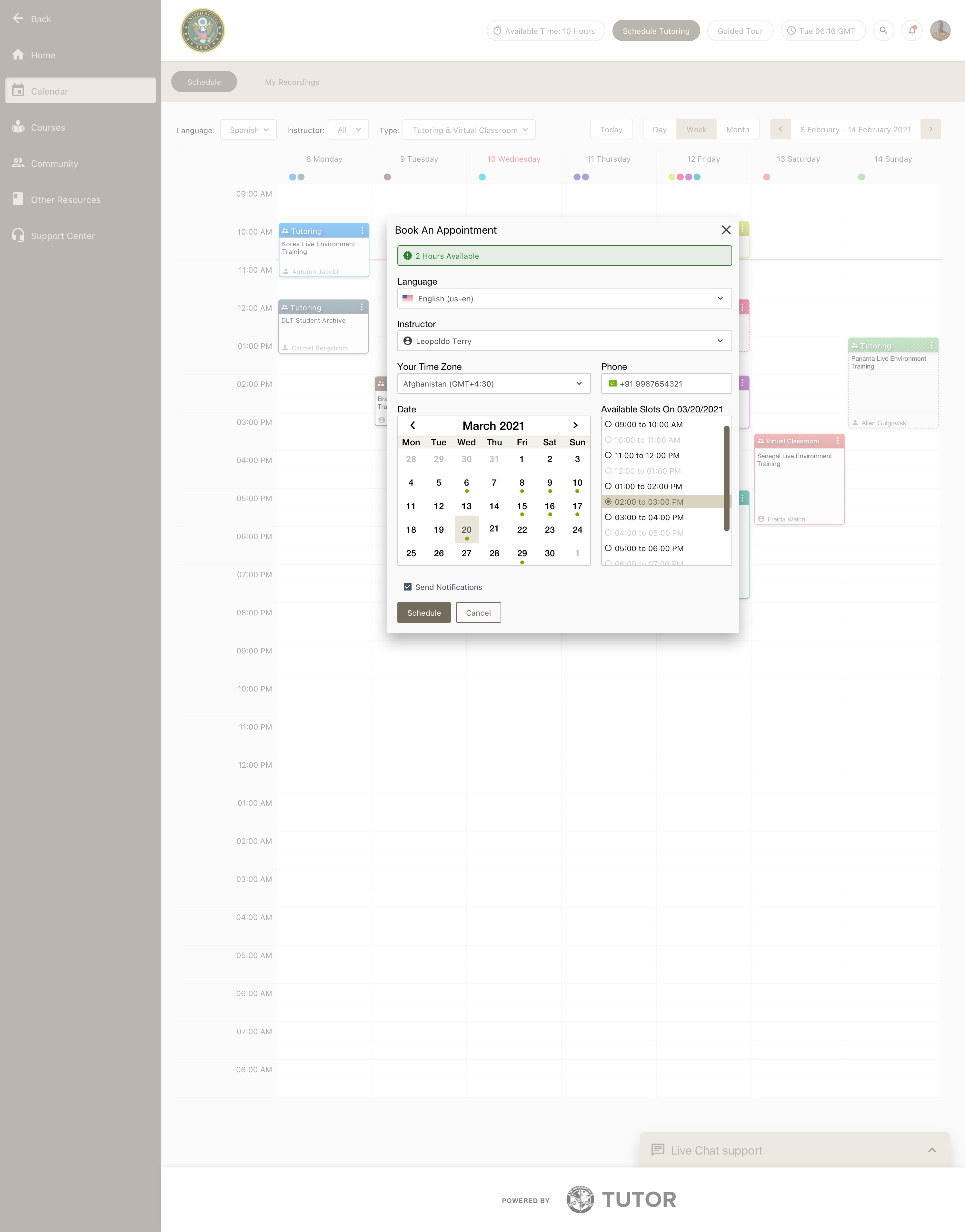965x1232 pixels.
Task: Open the Community people icon
Action: (x=18, y=163)
